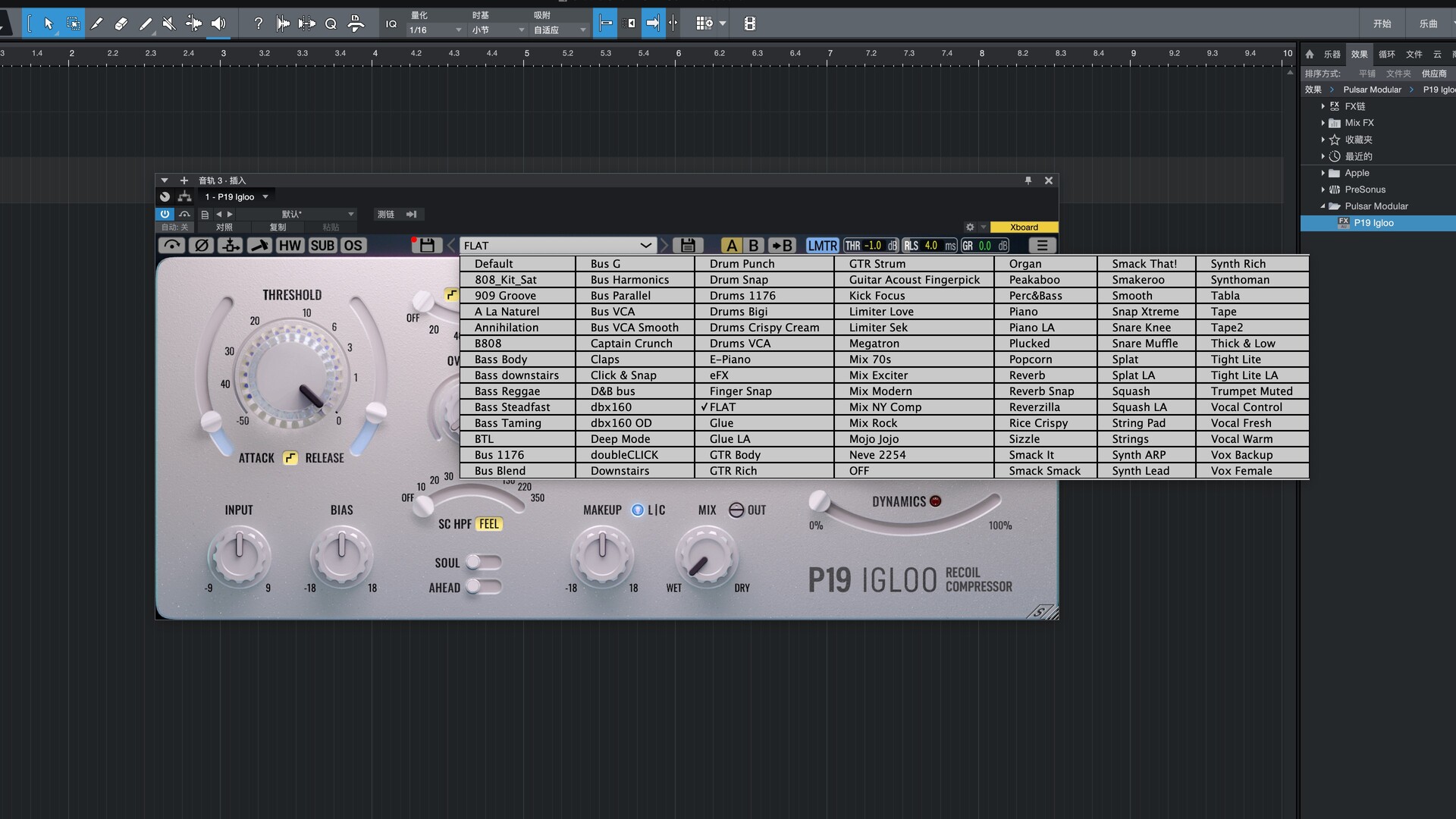Open the plugin window gear settings
Viewport: 1456px width, 819px height.
click(969, 227)
